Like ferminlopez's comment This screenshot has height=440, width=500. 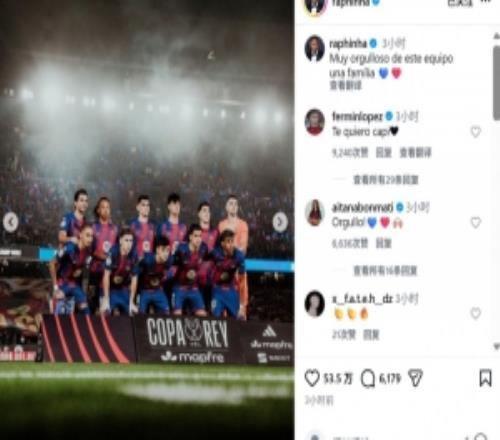pyautogui.click(x=476, y=132)
